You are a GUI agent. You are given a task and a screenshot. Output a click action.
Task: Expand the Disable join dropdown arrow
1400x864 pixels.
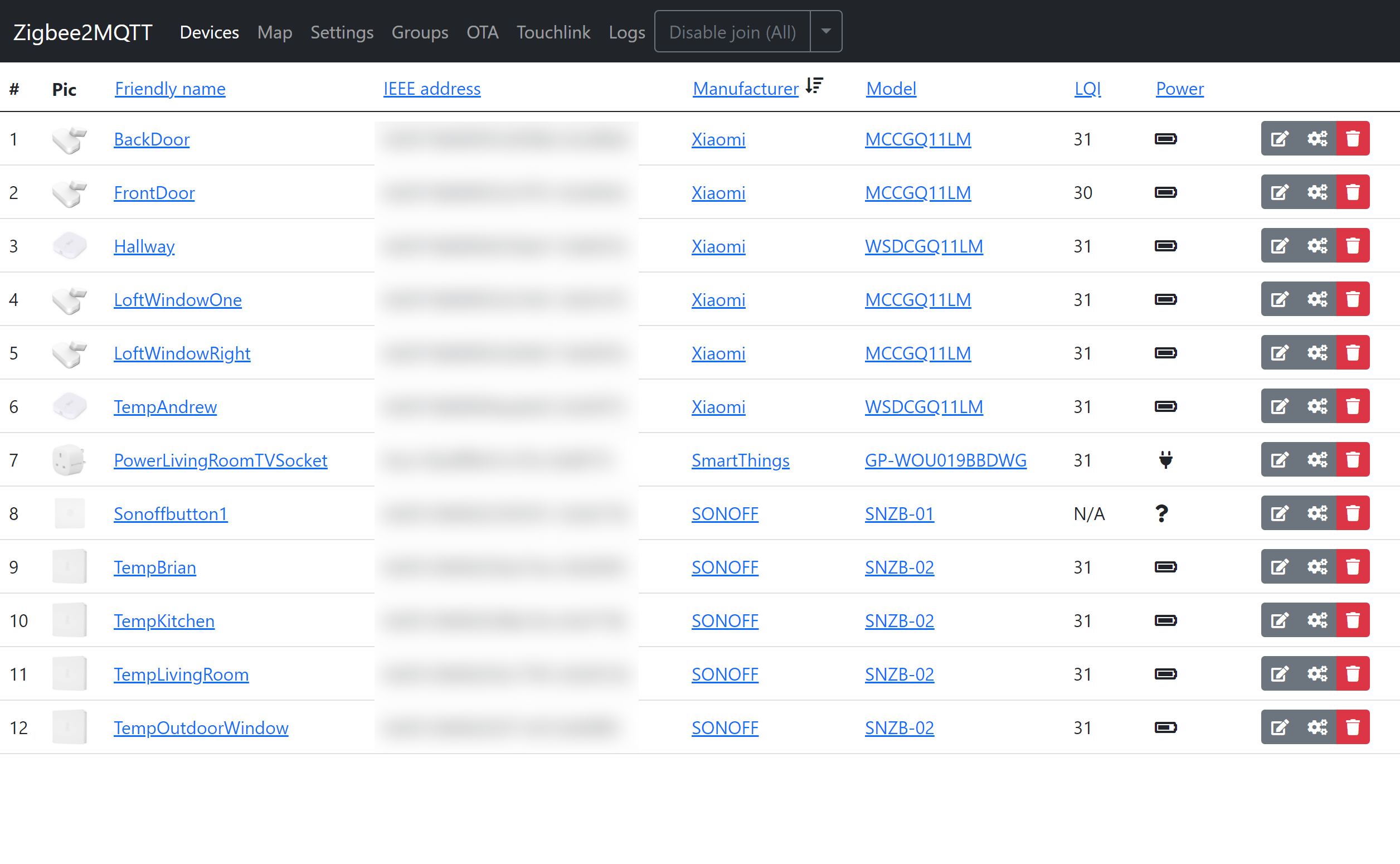tap(826, 31)
